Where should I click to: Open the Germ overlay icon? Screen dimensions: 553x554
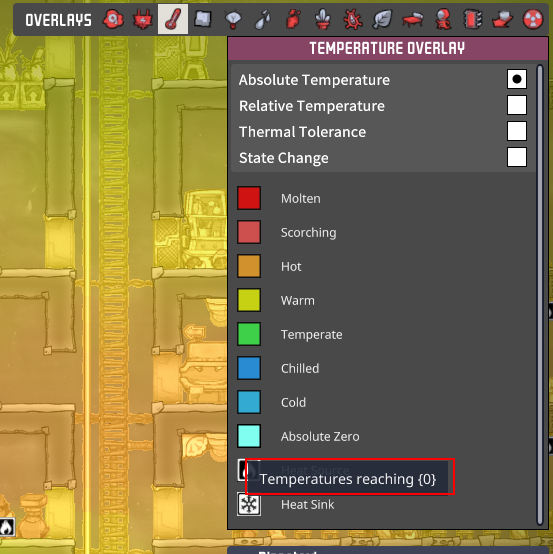352,19
